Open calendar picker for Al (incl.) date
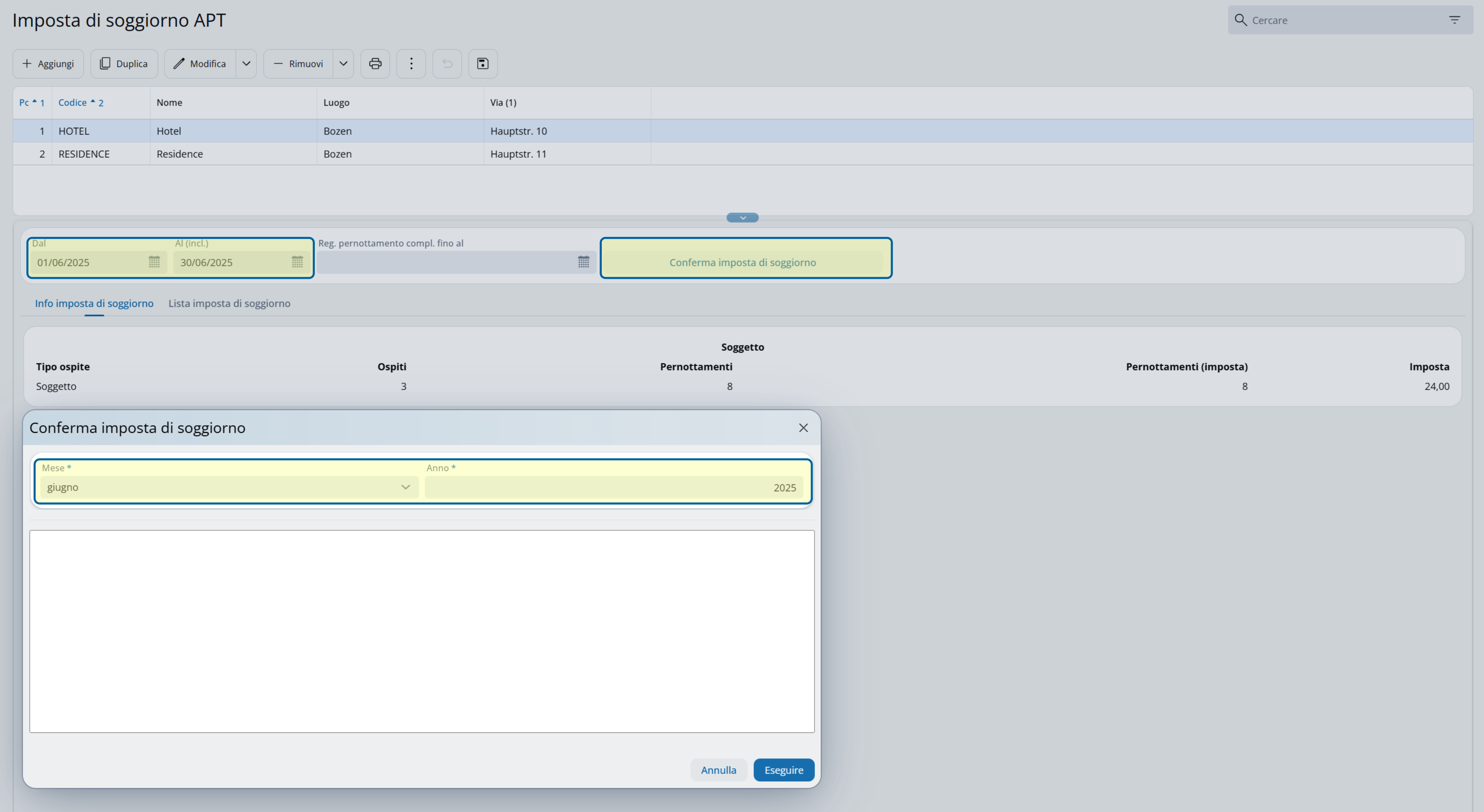This screenshot has height=812, width=1484. coord(297,262)
